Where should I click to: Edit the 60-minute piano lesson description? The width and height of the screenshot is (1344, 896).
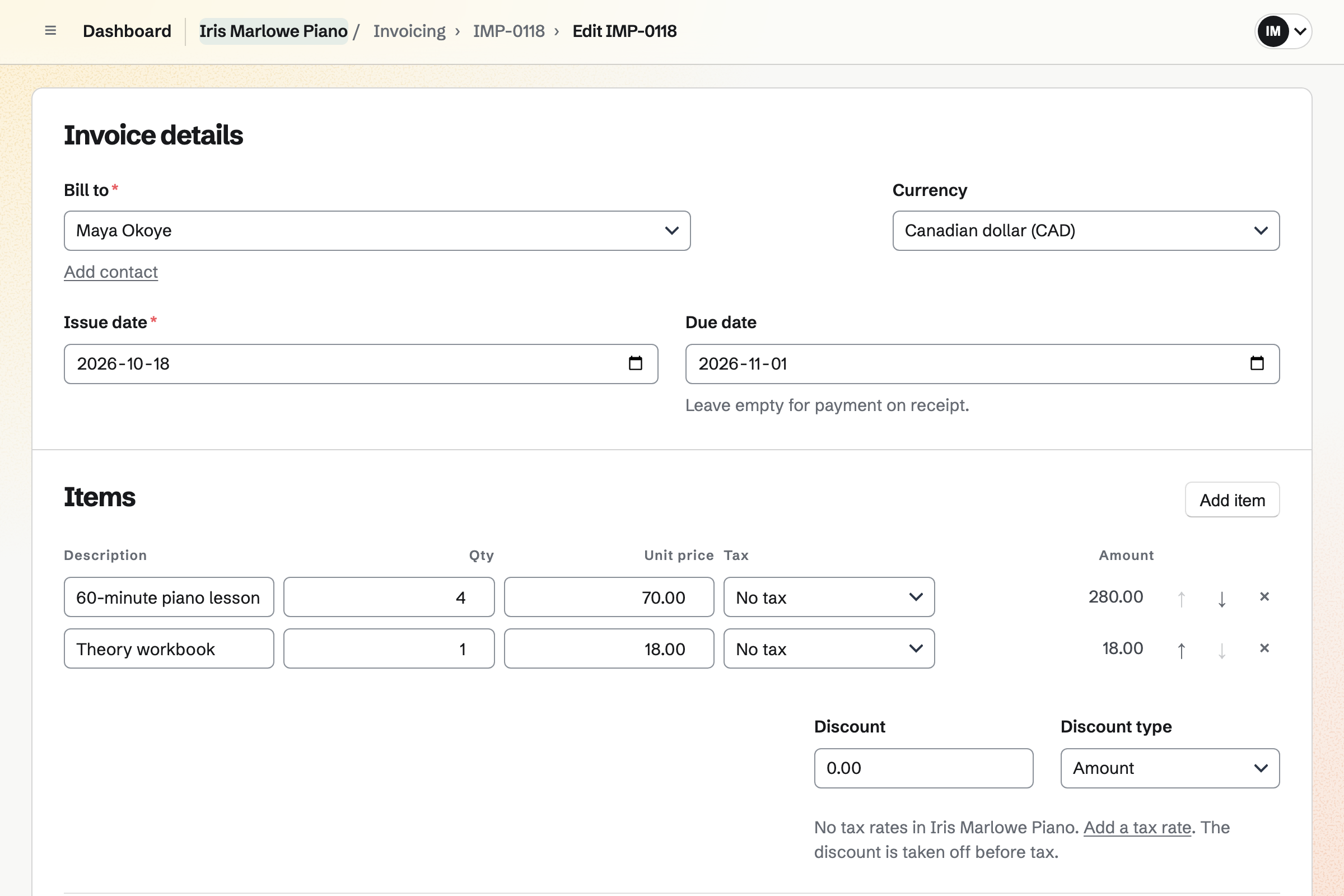point(169,597)
